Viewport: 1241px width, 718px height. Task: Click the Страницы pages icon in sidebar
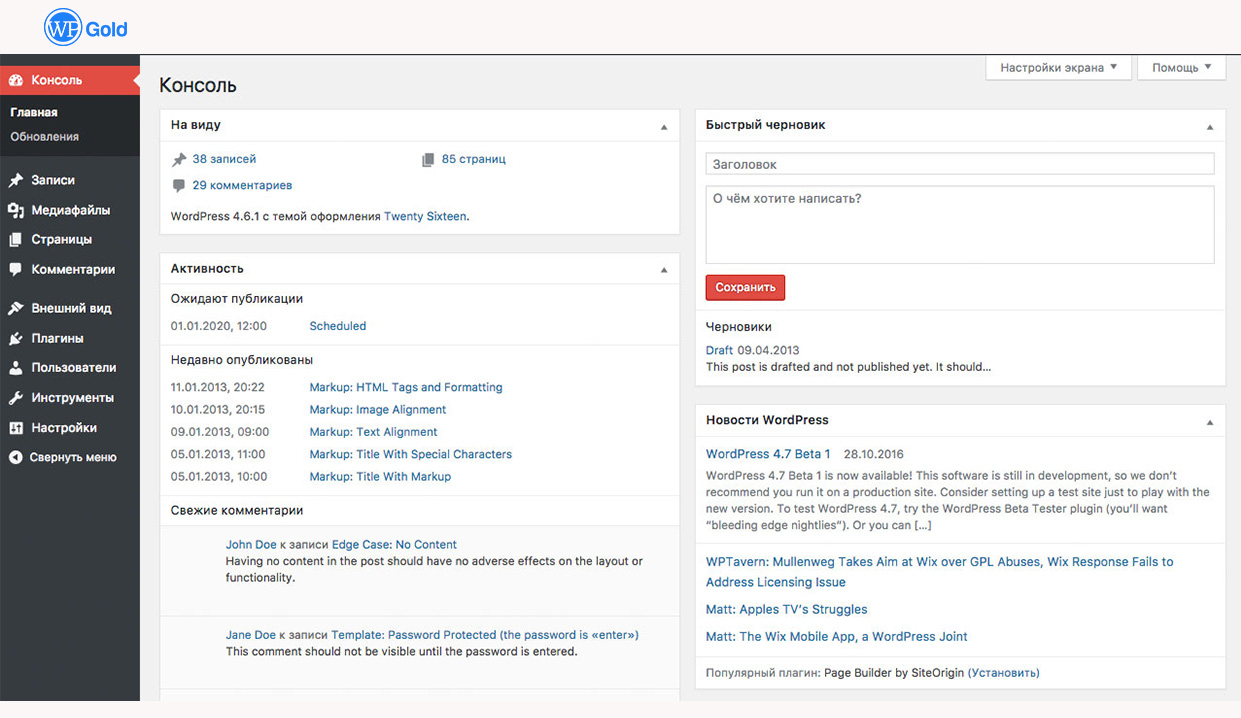[15, 240]
